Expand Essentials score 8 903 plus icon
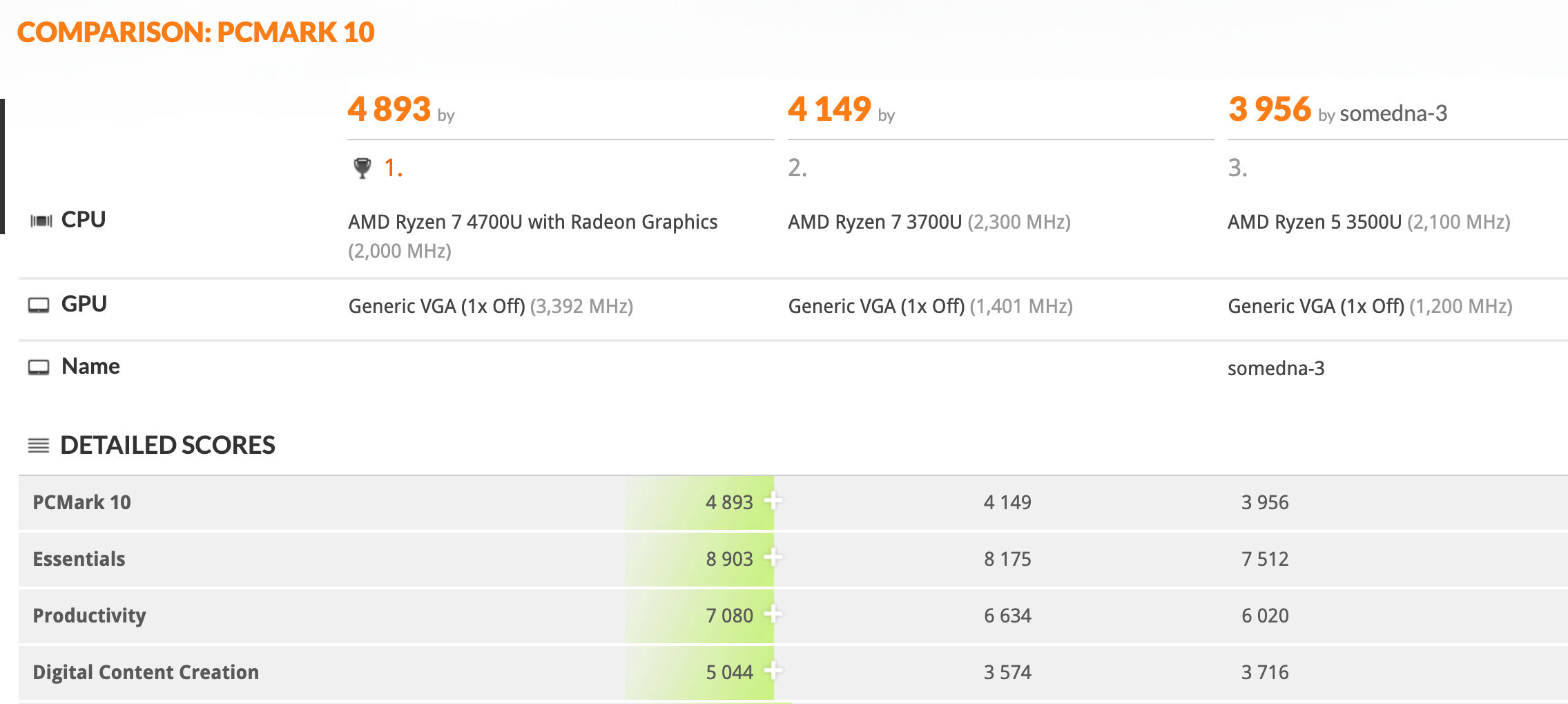The height and width of the screenshot is (704, 1568). (x=773, y=557)
